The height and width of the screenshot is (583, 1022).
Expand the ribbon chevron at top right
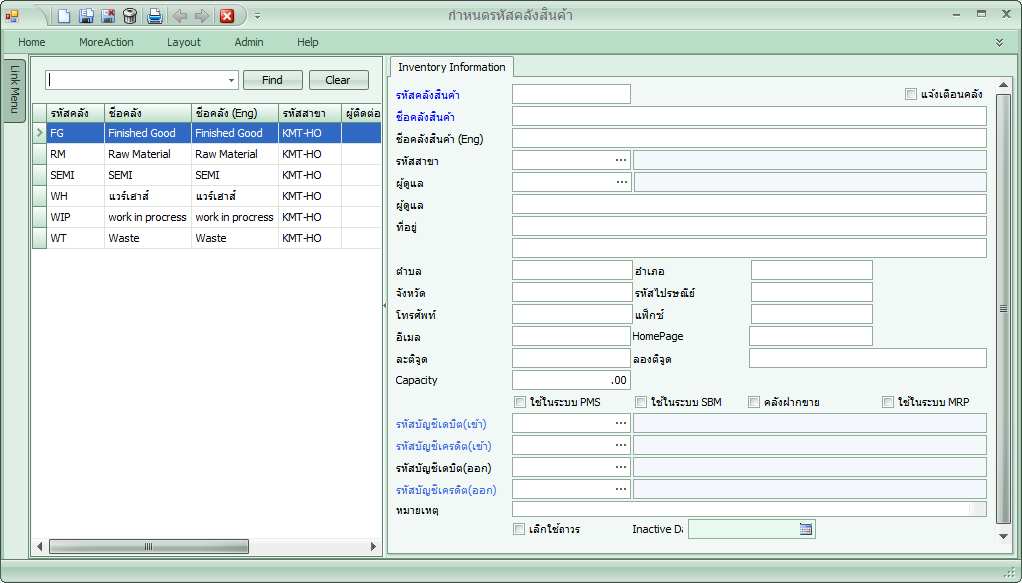pos(999,42)
